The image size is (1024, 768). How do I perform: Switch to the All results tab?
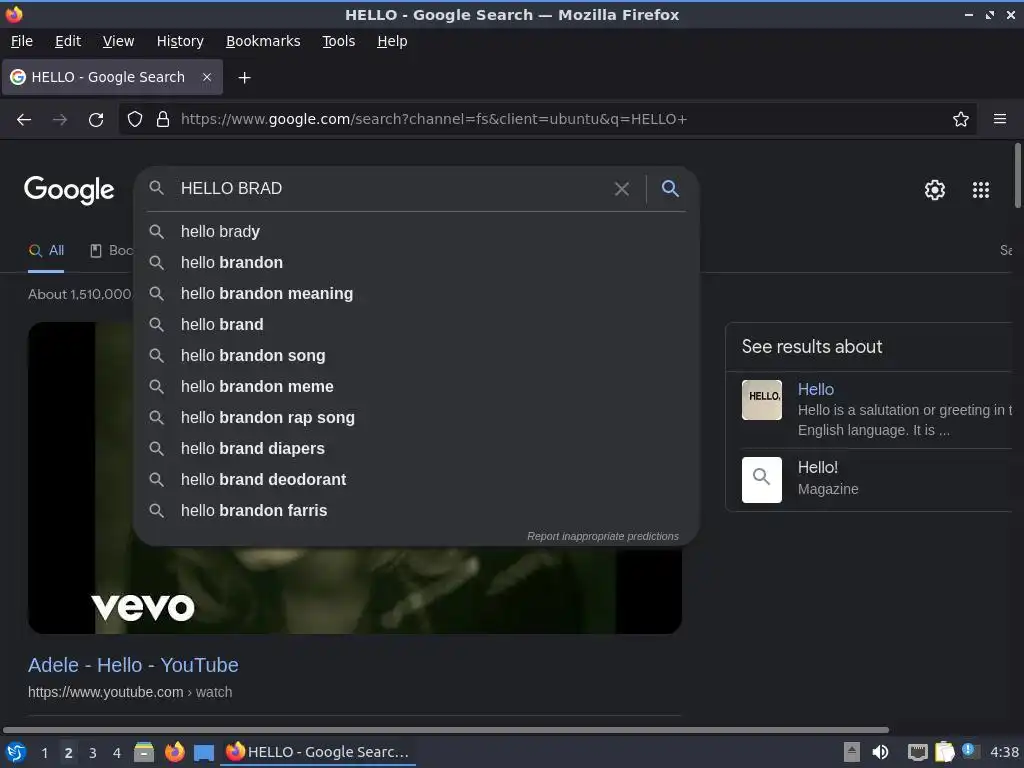coord(46,251)
